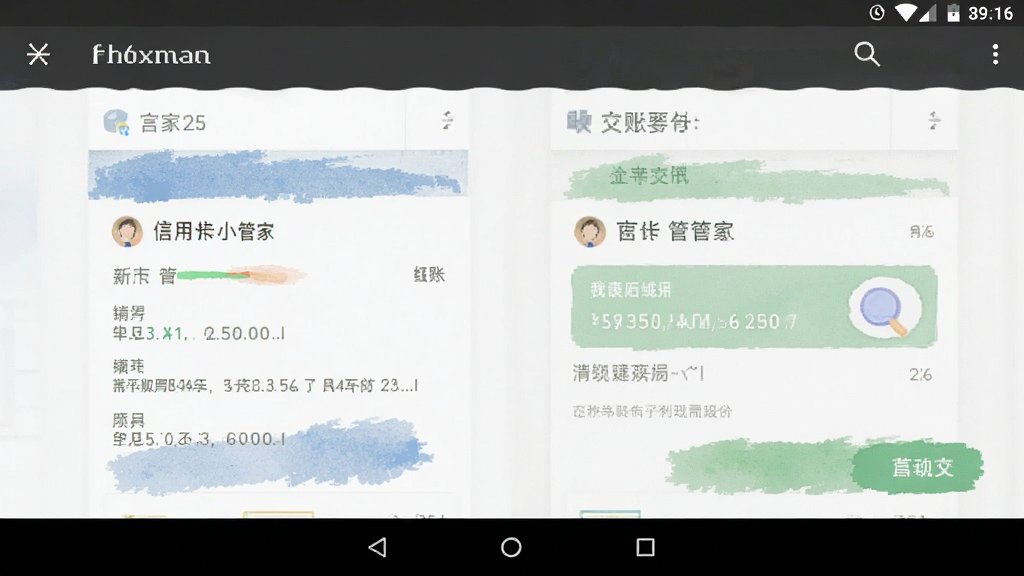
Task: Expand the right card using its header arrows
Action: click(935, 120)
